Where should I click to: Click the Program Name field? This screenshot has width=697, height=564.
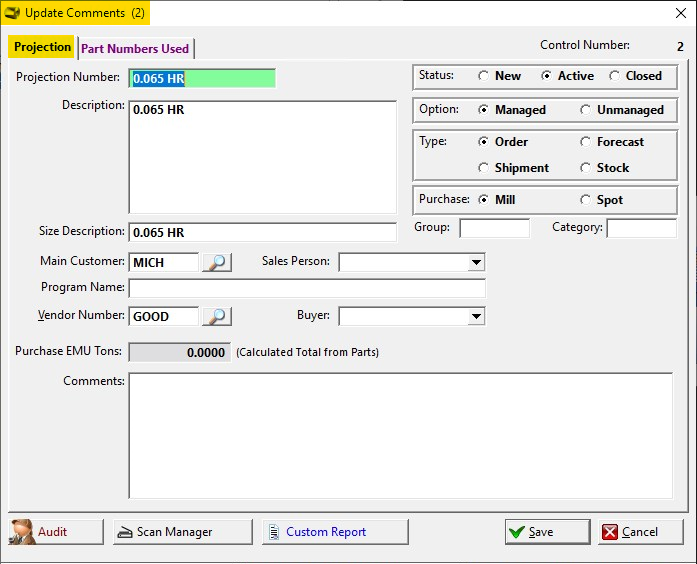(x=307, y=288)
